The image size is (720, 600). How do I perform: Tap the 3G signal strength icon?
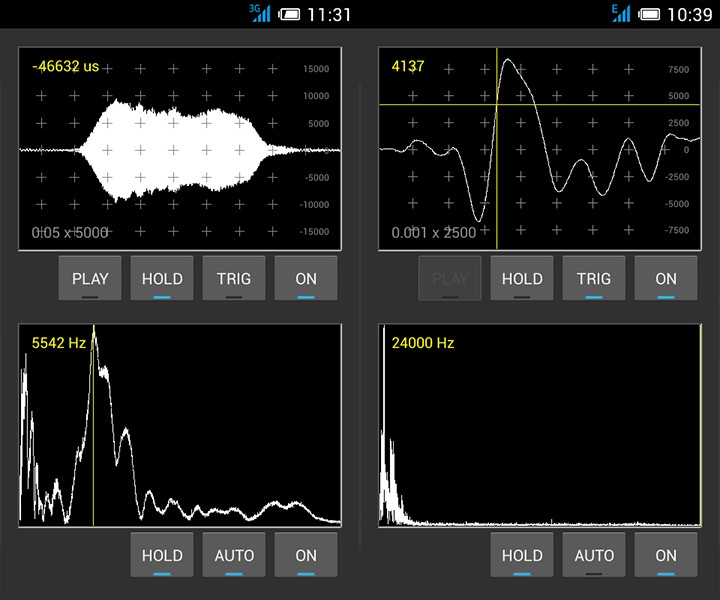click(x=261, y=13)
